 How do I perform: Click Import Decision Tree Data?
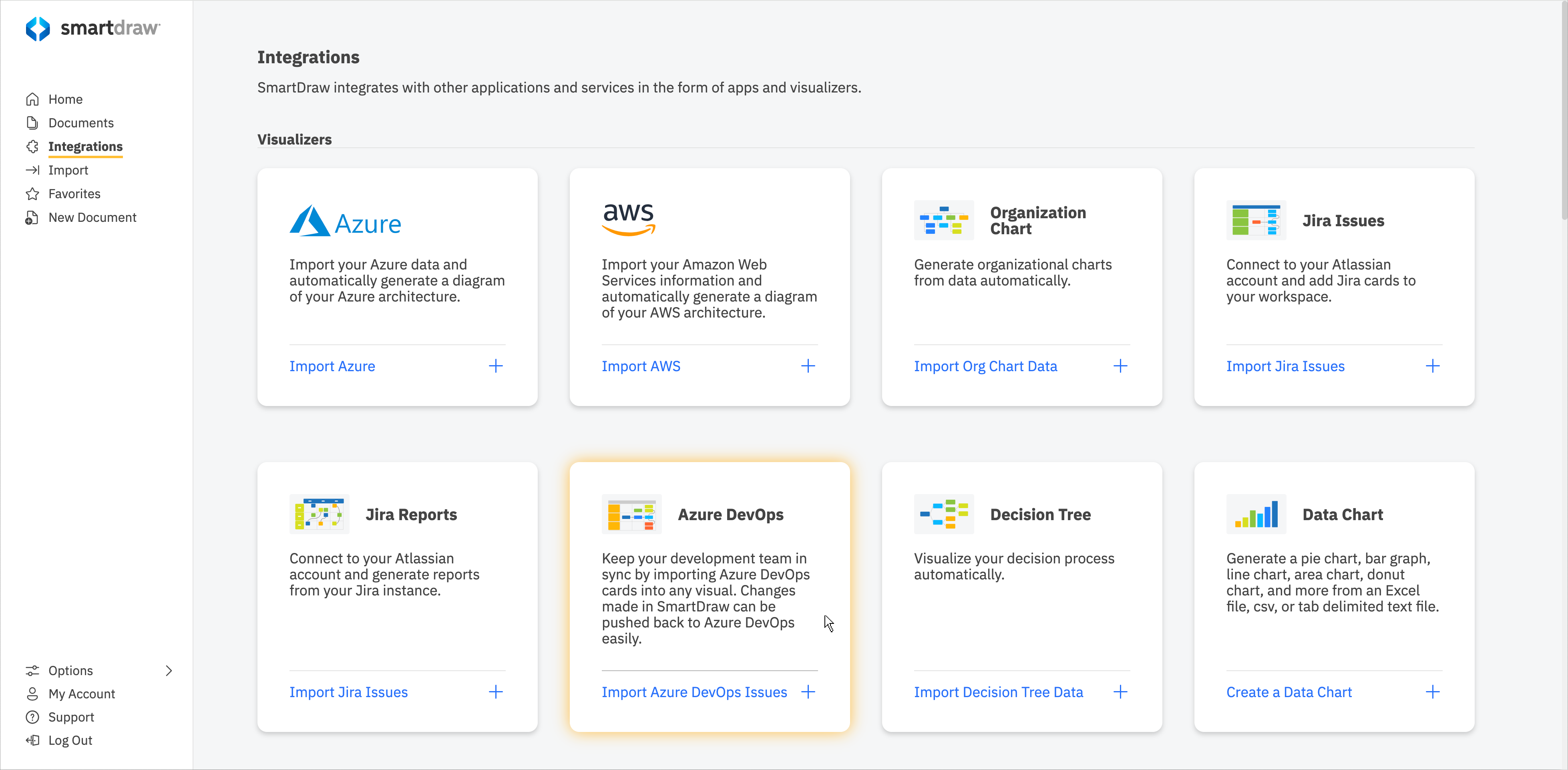[998, 692]
